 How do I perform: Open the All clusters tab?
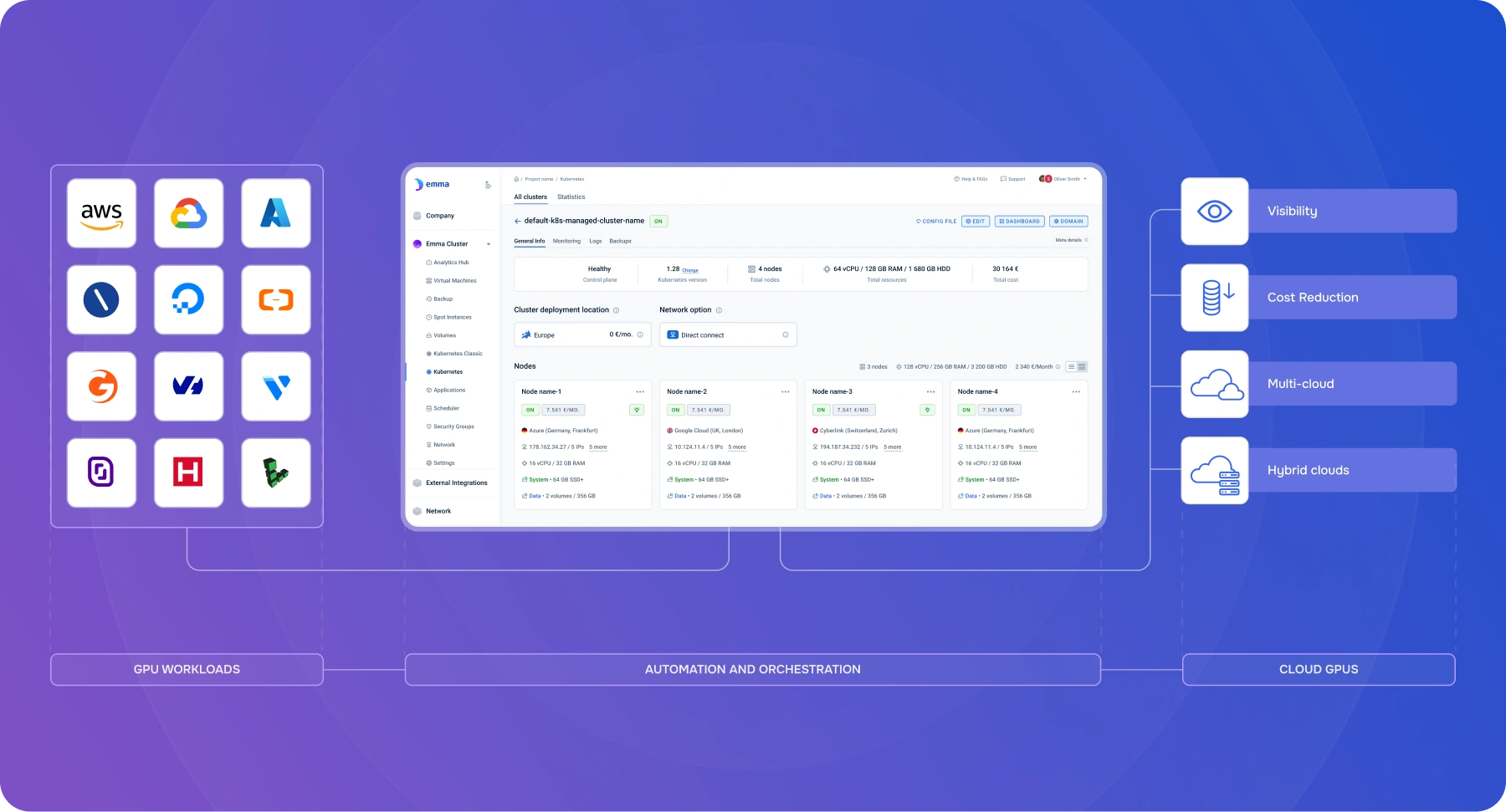[x=530, y=197]
